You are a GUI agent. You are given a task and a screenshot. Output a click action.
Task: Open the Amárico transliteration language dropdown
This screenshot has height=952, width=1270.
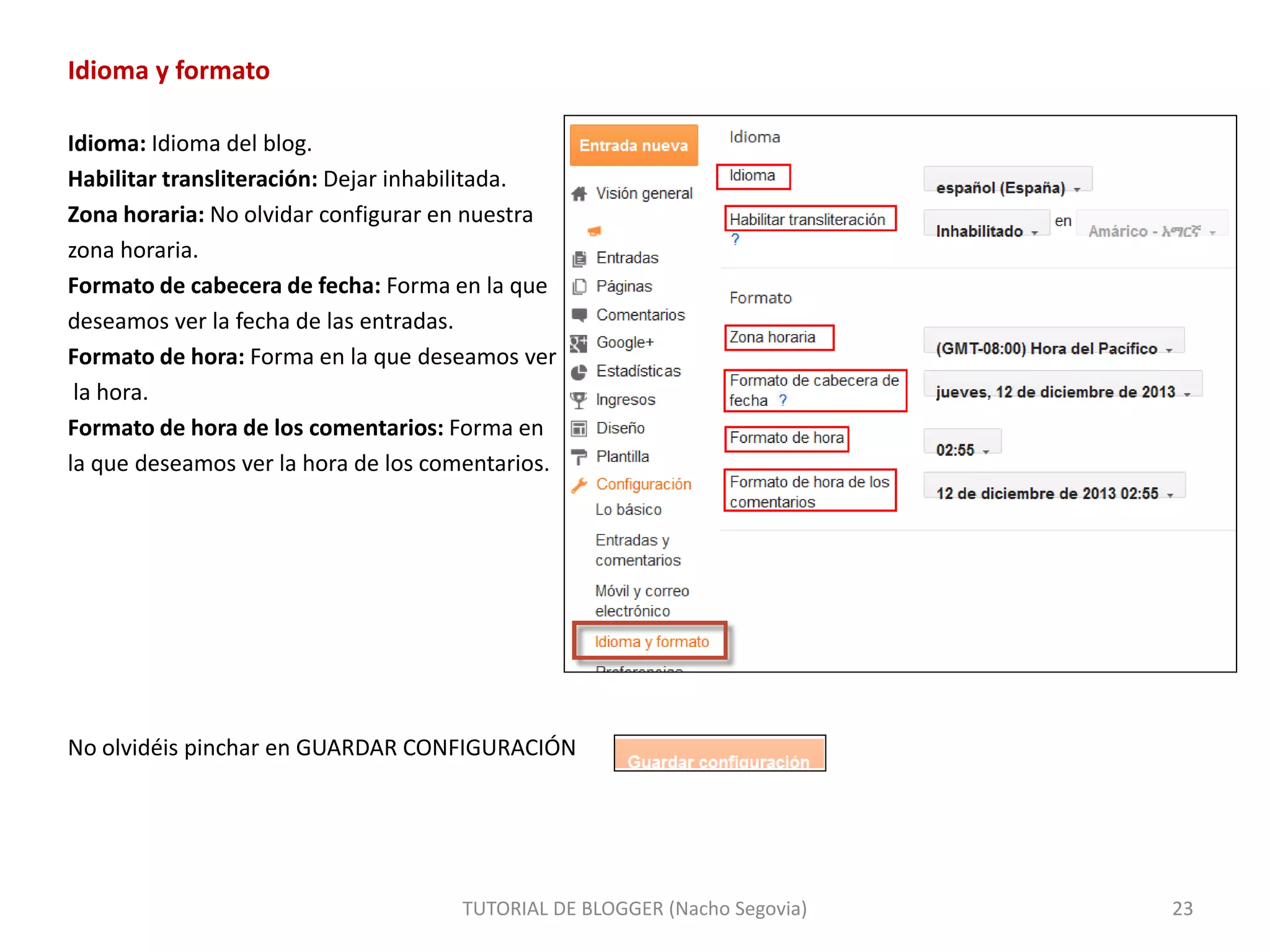pyautogui.click(x=1152, y=224)
